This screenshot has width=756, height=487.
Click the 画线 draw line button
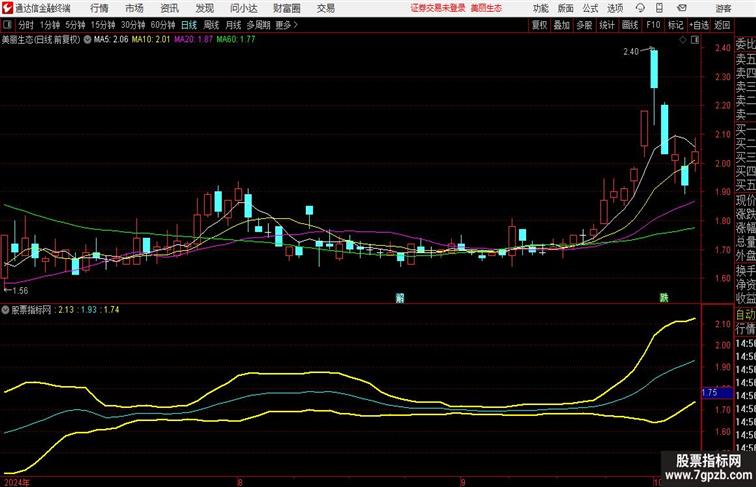630,25
